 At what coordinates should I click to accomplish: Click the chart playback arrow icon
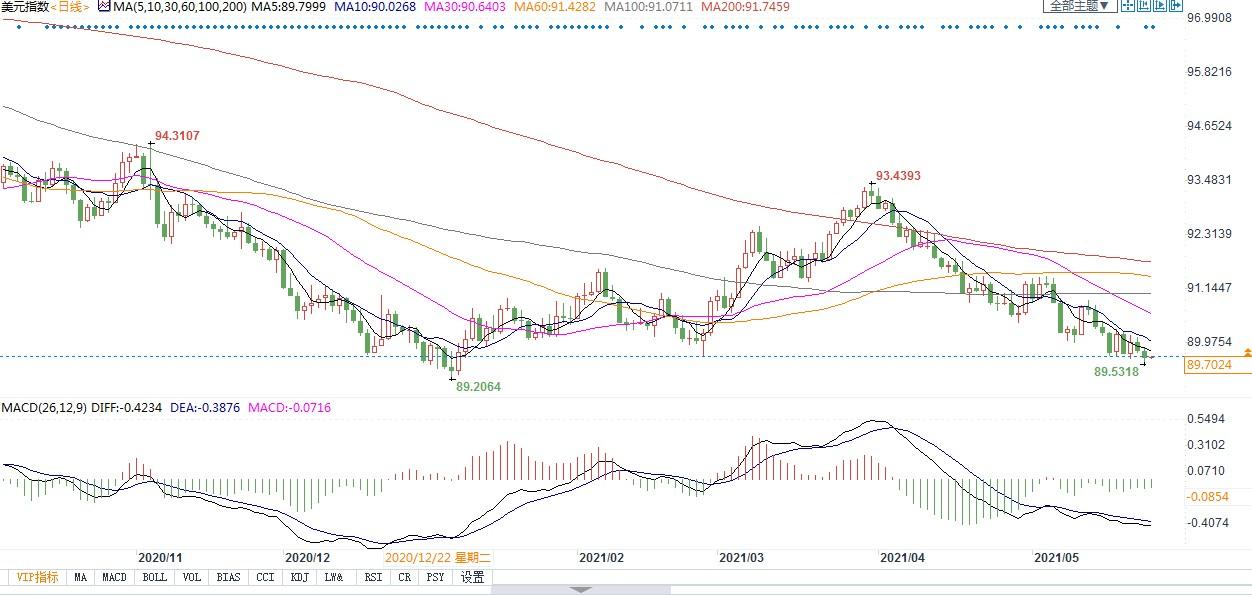click(x=1160, y=5)
